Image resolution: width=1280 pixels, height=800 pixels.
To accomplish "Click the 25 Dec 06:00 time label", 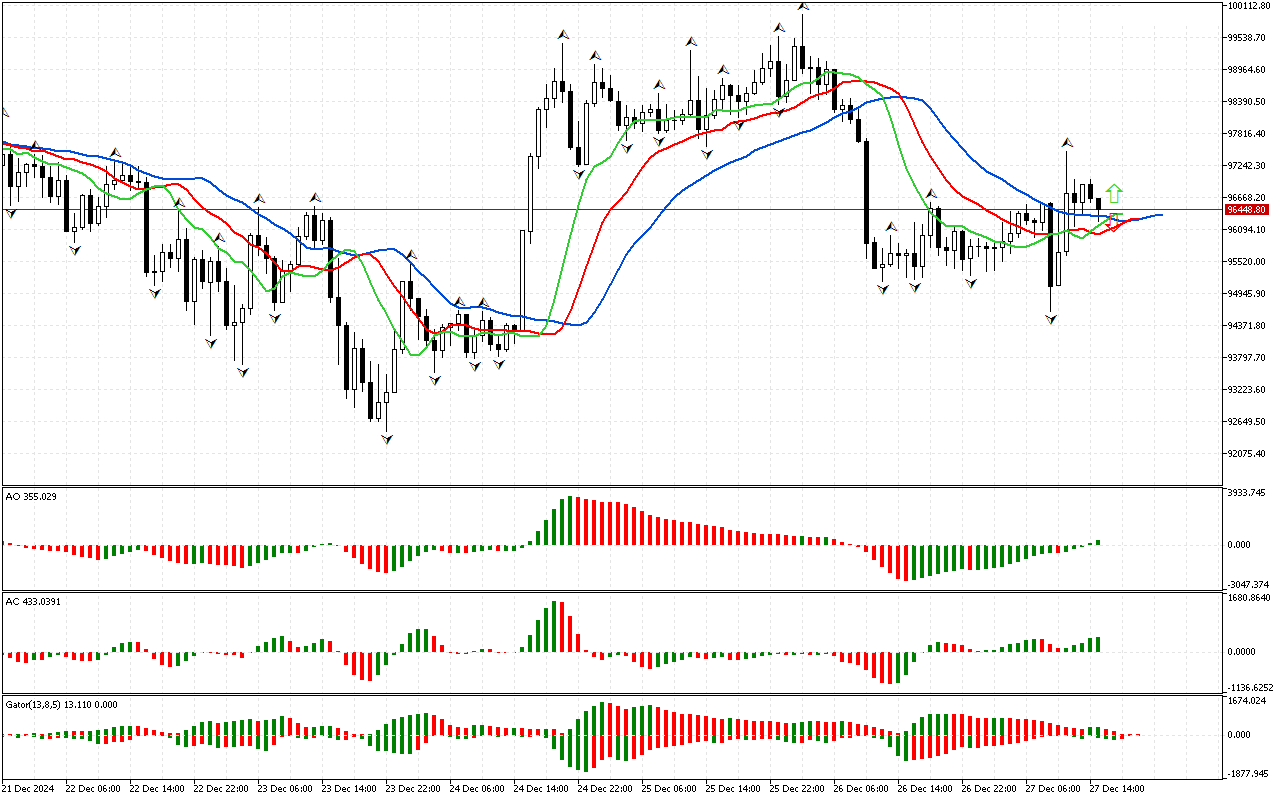I will click(669, 789).
